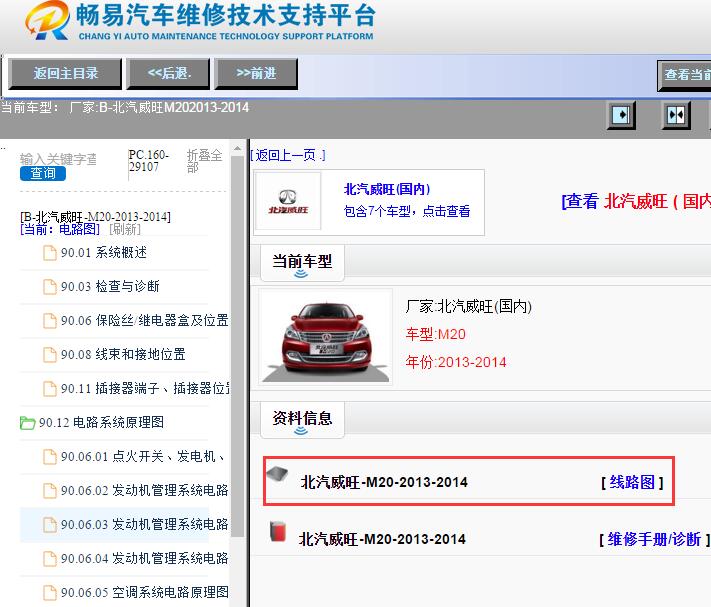711x607 pixels.
Task: Click the document icon beside 90.03 检查与诊断
Action: [49, 287]
